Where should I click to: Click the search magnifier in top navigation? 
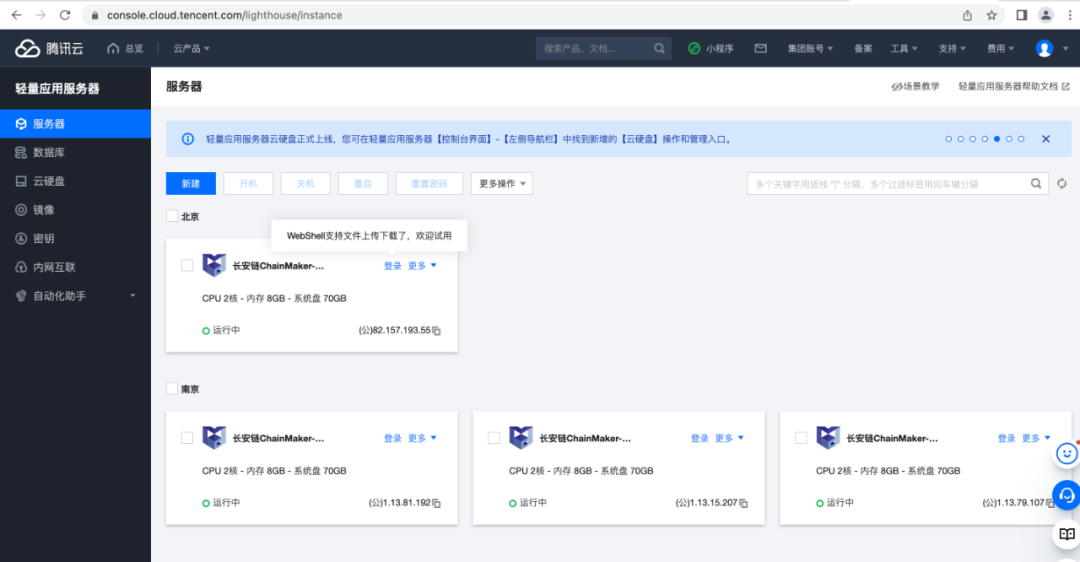coord(659,48)
